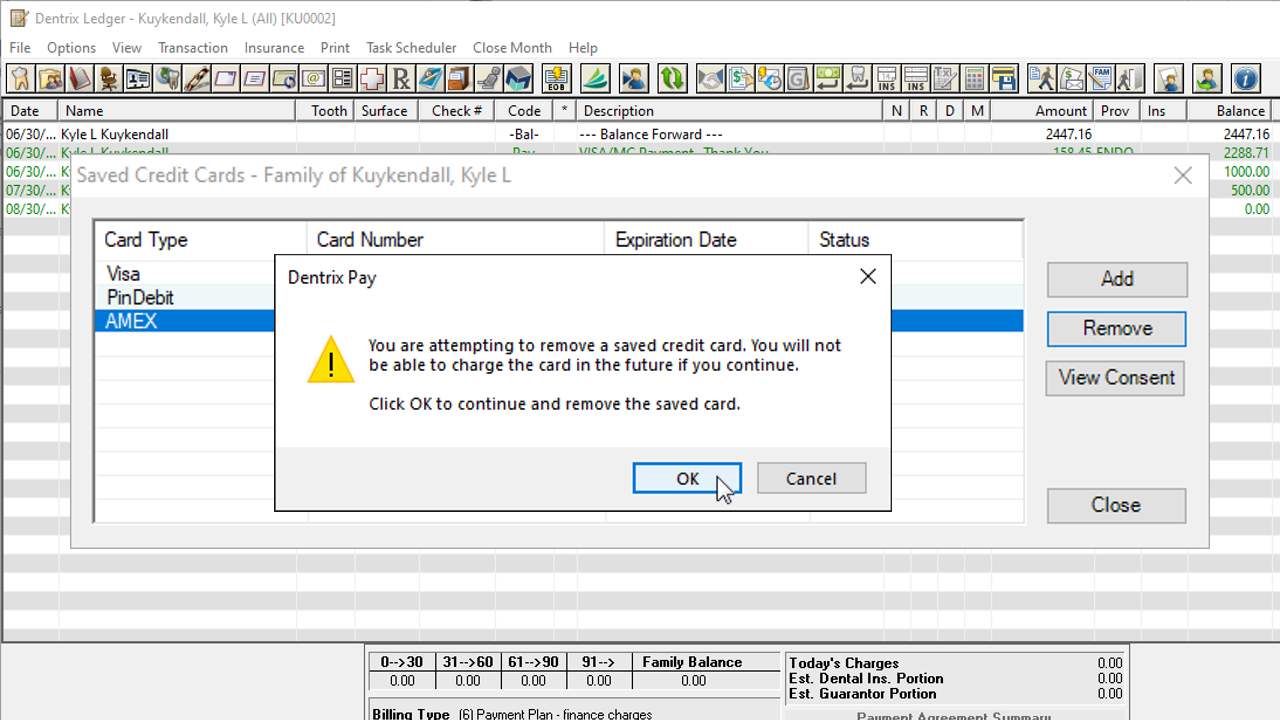Click the tooth chart icon in toolbar

coord(19,78)
